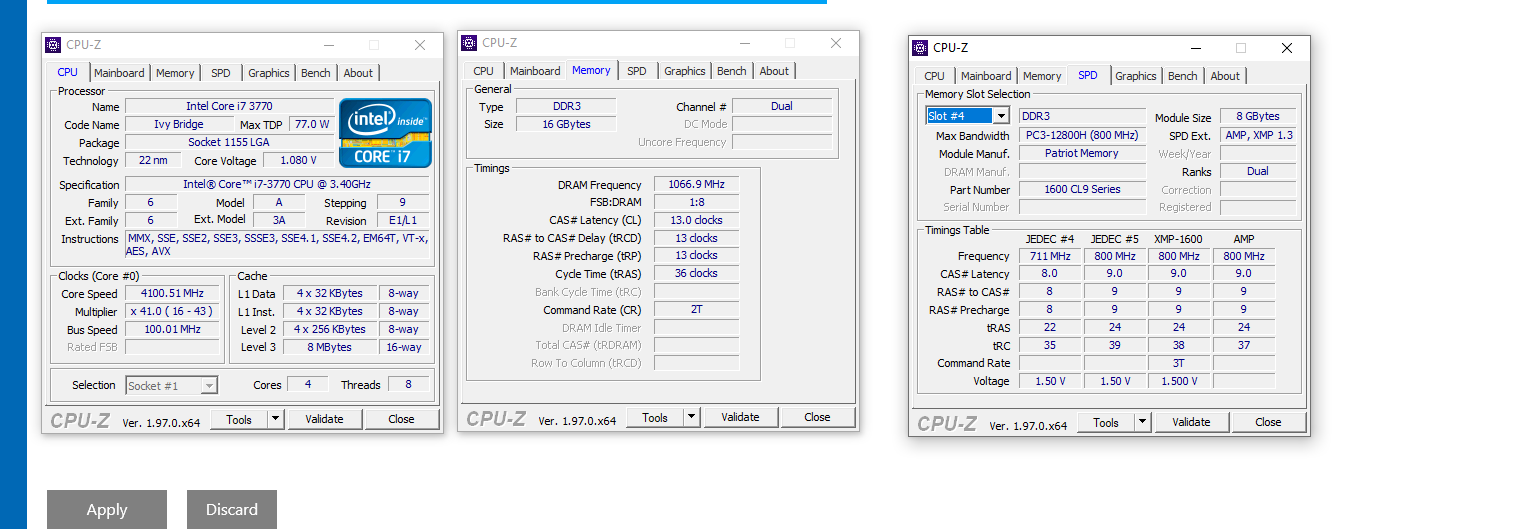
Task: Click Level 3 cache value 8 MBytes
Action: pyautogui.click(x=330, y=347)
